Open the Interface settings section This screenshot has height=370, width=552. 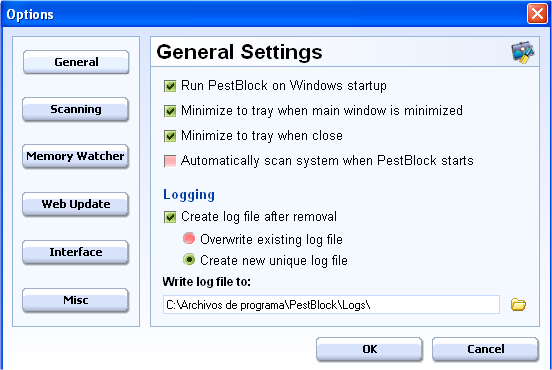(75, 252)
